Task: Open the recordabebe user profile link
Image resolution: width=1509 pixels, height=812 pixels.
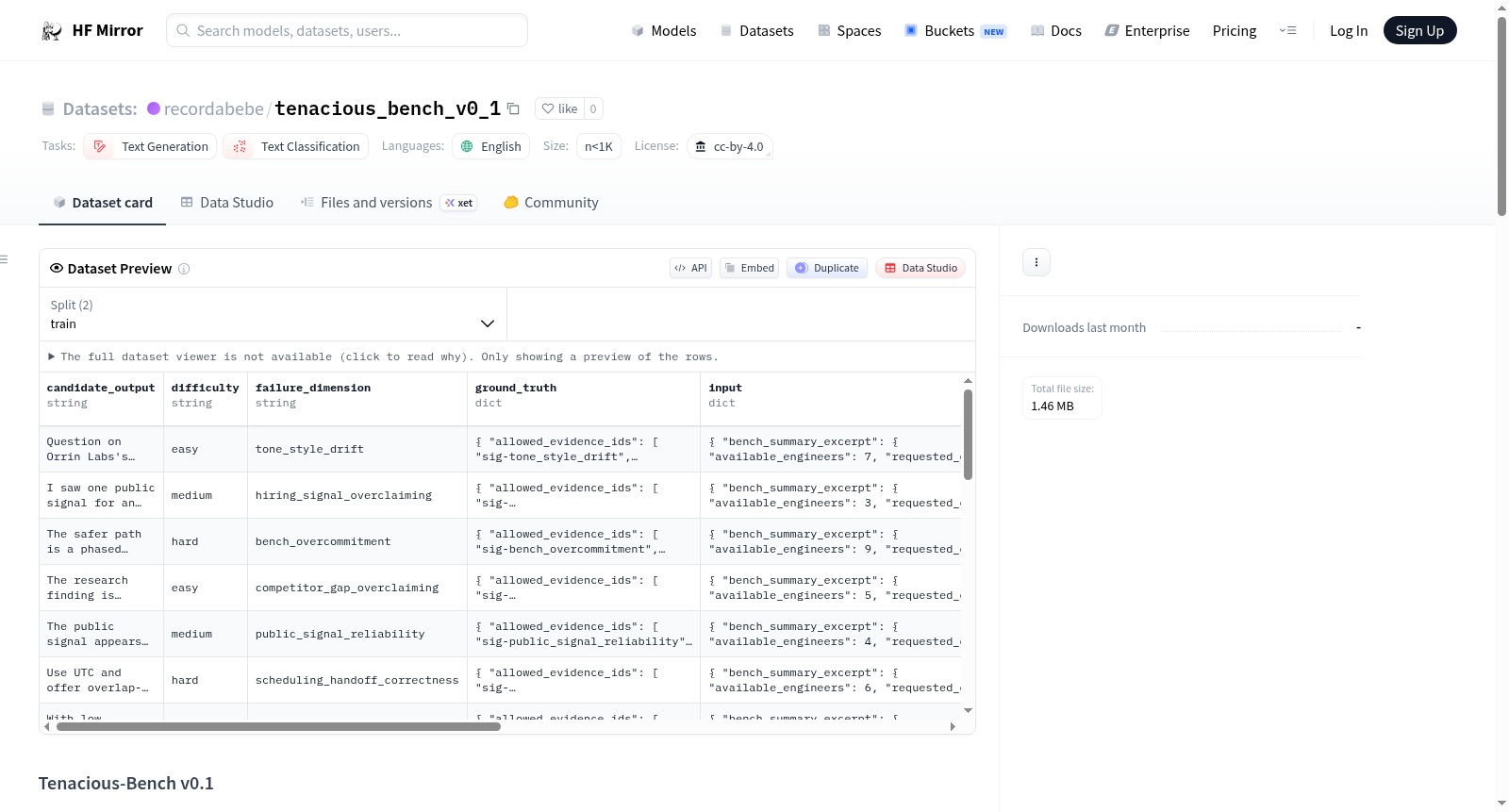Action: [214, 108]
